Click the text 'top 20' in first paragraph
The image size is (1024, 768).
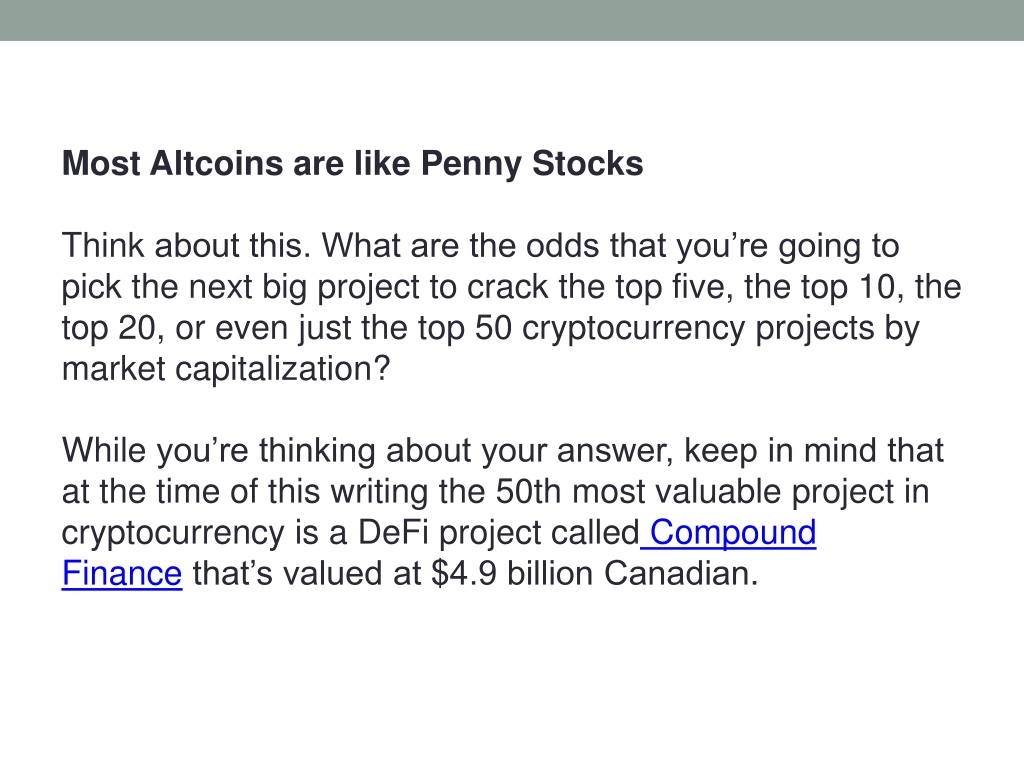pos(108,328)
